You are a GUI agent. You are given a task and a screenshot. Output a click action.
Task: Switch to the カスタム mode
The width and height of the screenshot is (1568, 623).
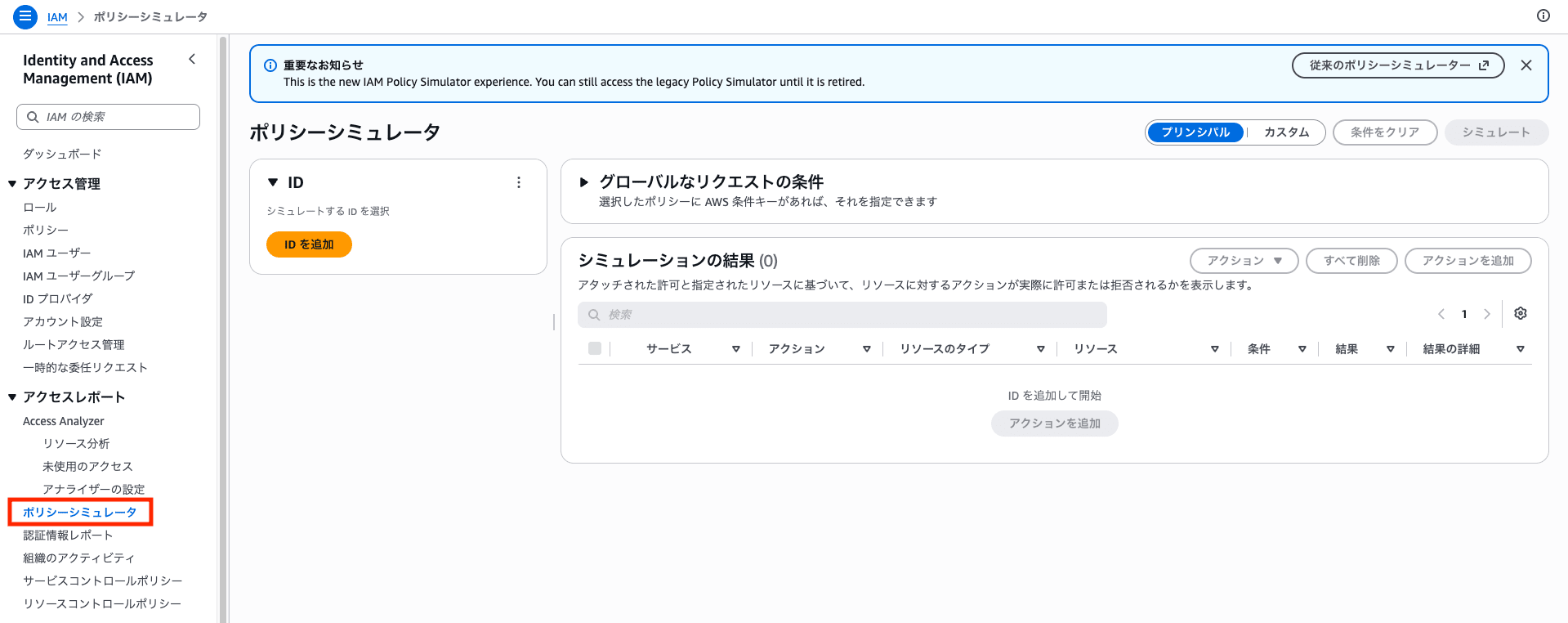(x=1286, y=132)
